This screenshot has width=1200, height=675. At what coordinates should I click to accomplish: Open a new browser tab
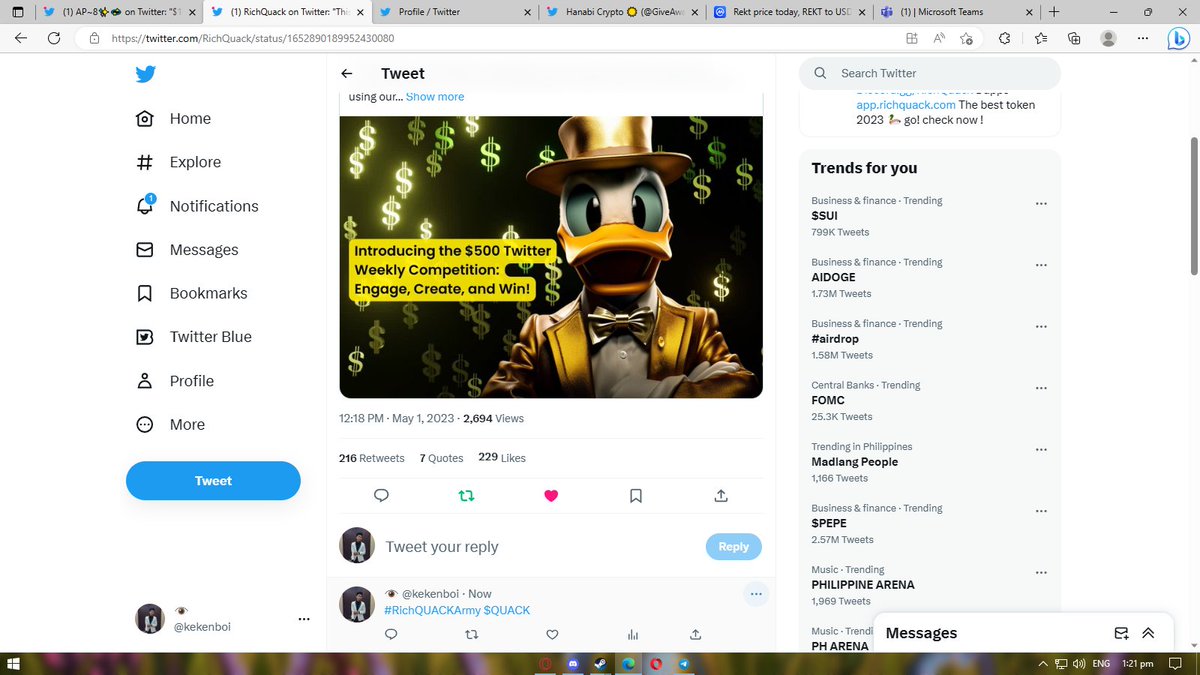(x=1053, y=12)
